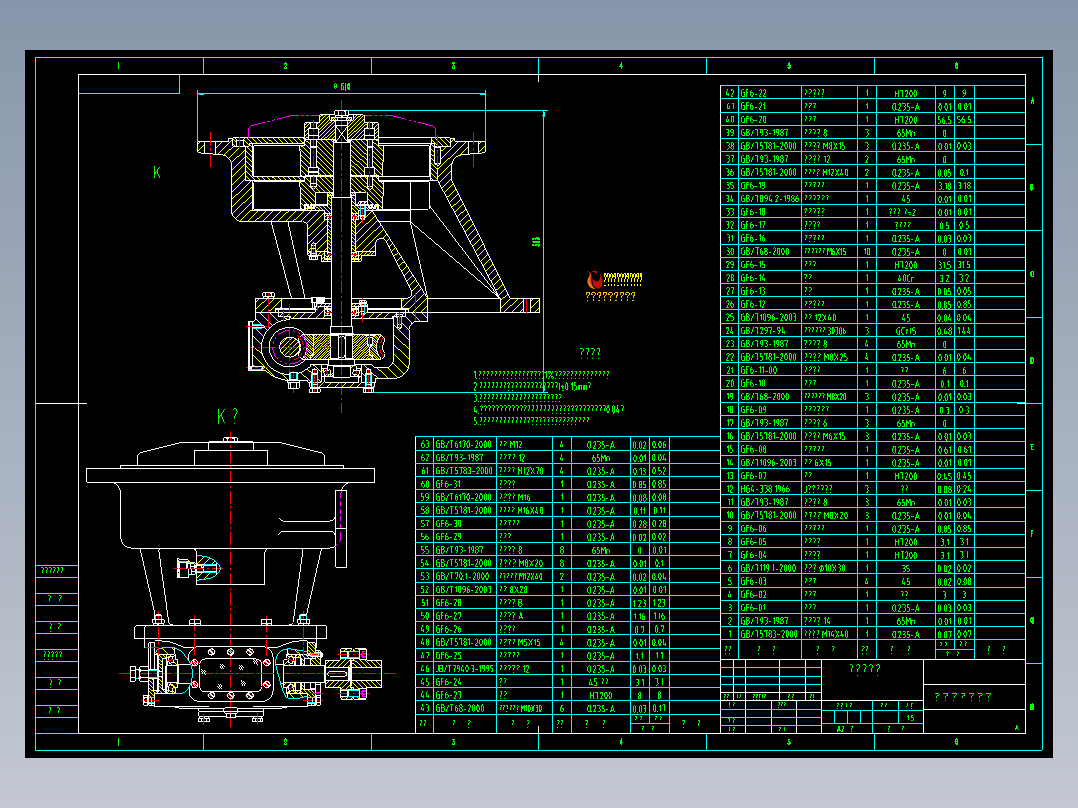Click the 30306 bearing specification cell
This screenshot has height=808, width=1078.
point(829,331)
